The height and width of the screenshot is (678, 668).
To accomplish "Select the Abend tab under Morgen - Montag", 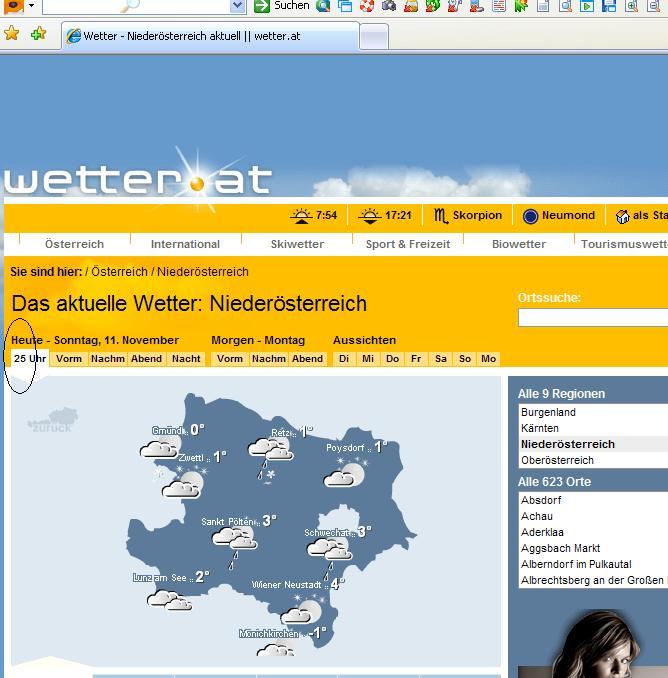I will point(307,358).
